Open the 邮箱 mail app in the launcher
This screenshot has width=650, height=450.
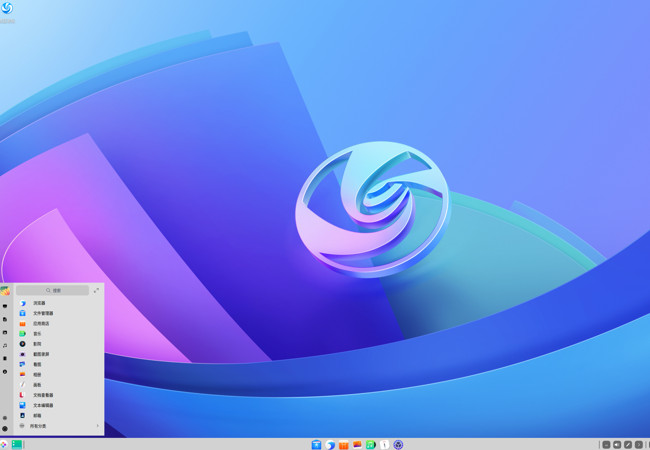(x=58, y=415)
